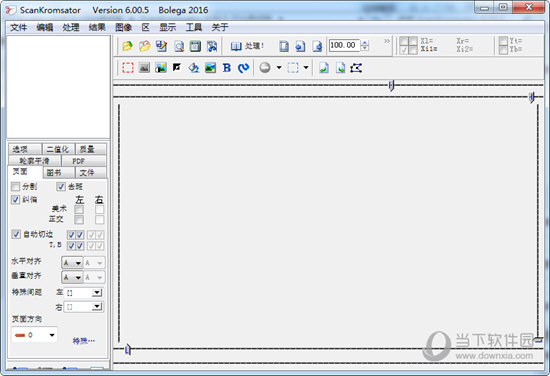Expand the 页面方向 orientation dropdown
Image resolution: width=550 pixels, height=376 pixels.
(x=34, y=335)
